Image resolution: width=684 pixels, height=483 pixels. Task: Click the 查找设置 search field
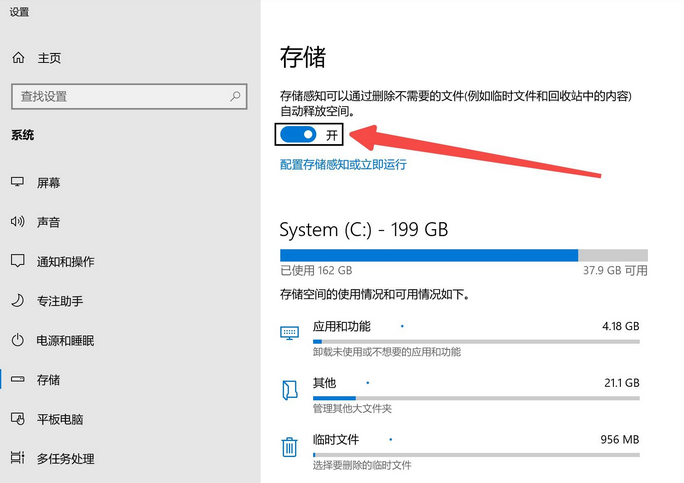[x=120, y=97]
